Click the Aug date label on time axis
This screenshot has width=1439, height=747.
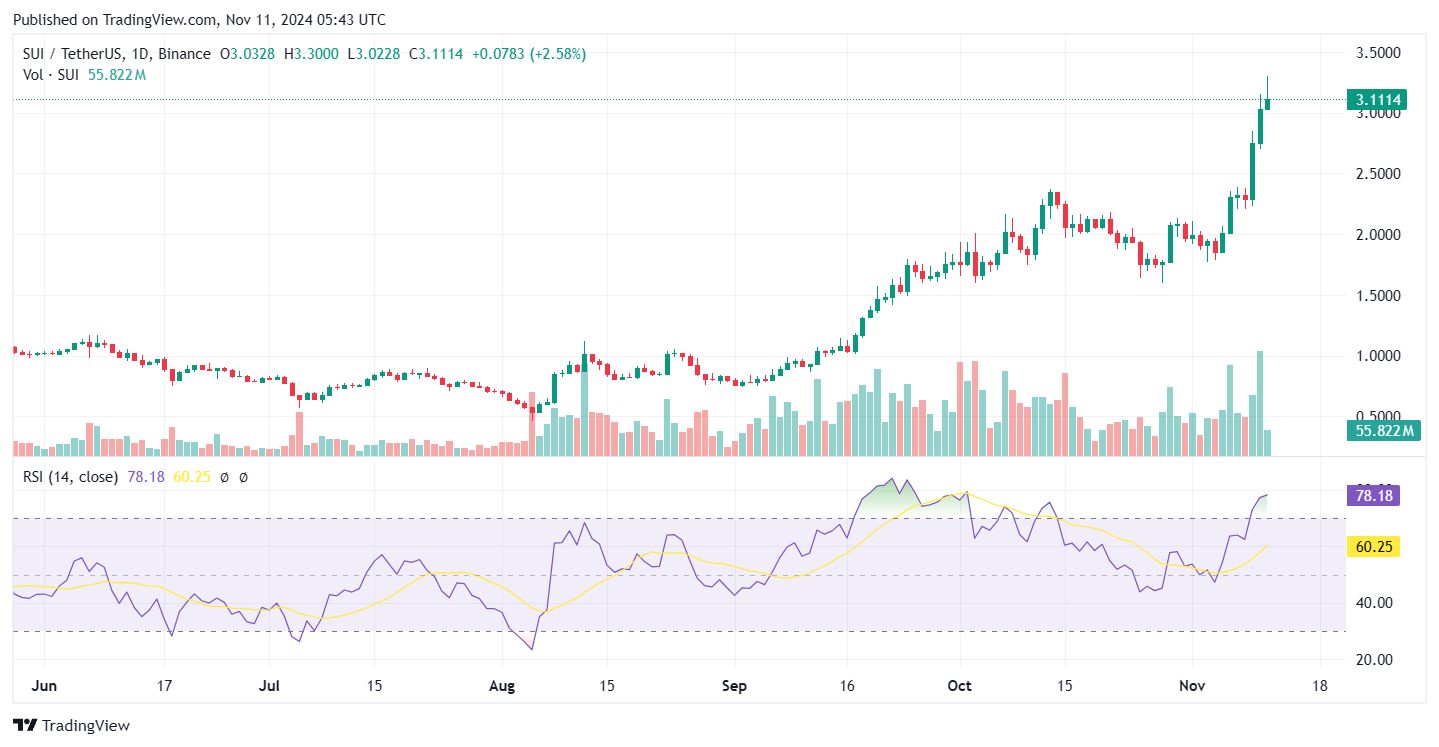click(x=503, y=687)
